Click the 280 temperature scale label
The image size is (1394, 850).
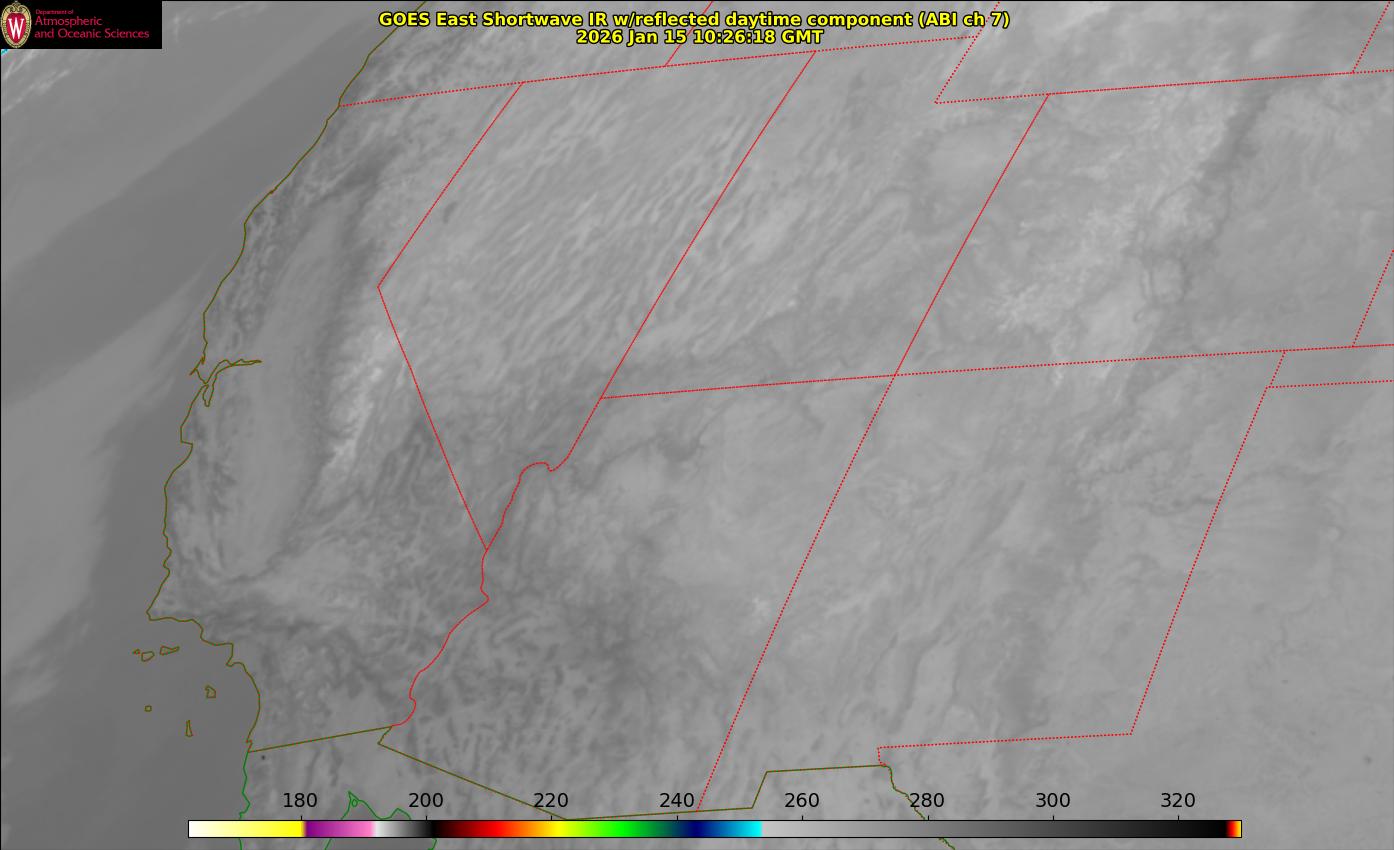[927, 800]
